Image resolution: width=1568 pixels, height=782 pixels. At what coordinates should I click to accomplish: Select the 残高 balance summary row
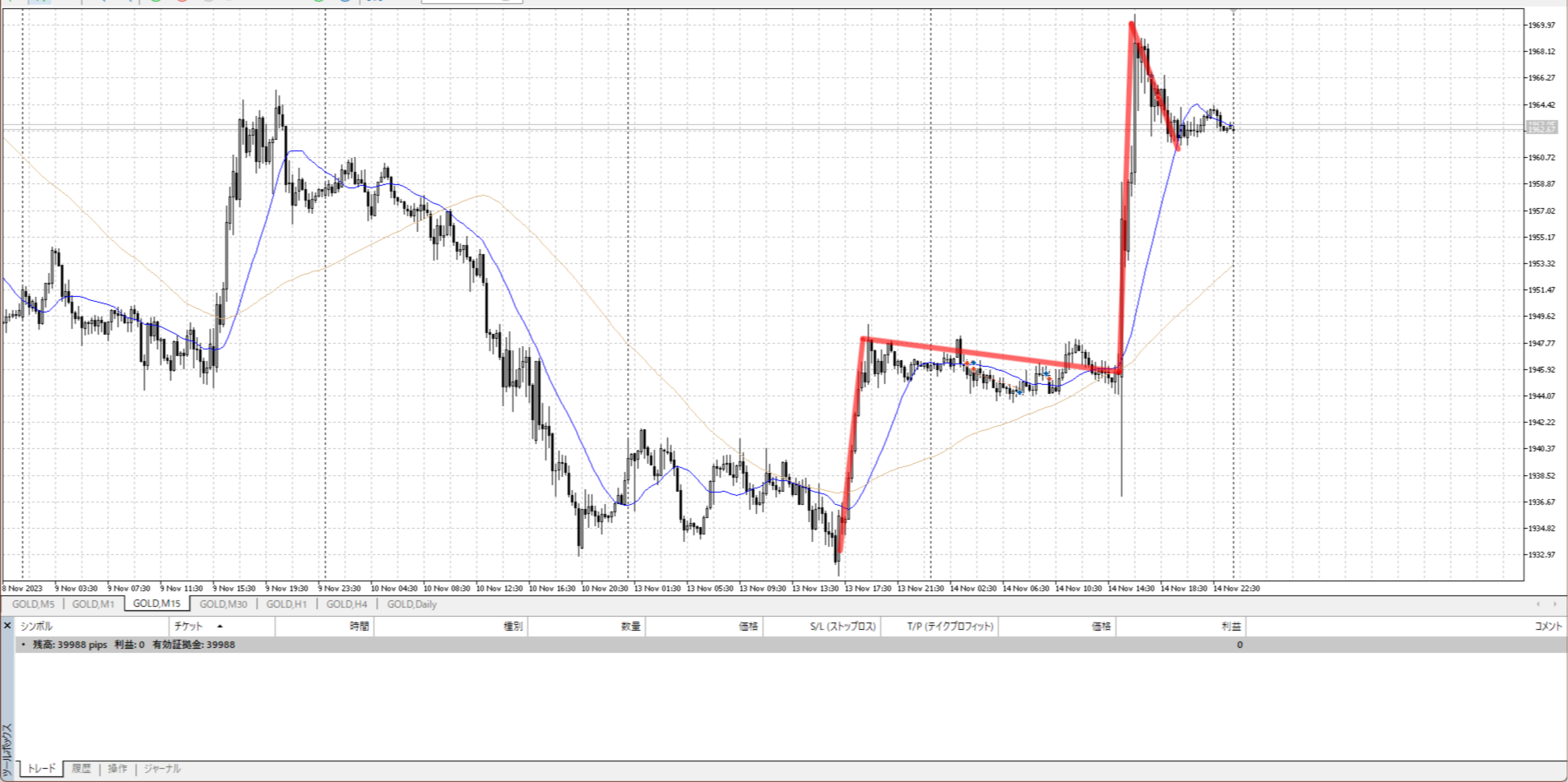click(133, 645)
